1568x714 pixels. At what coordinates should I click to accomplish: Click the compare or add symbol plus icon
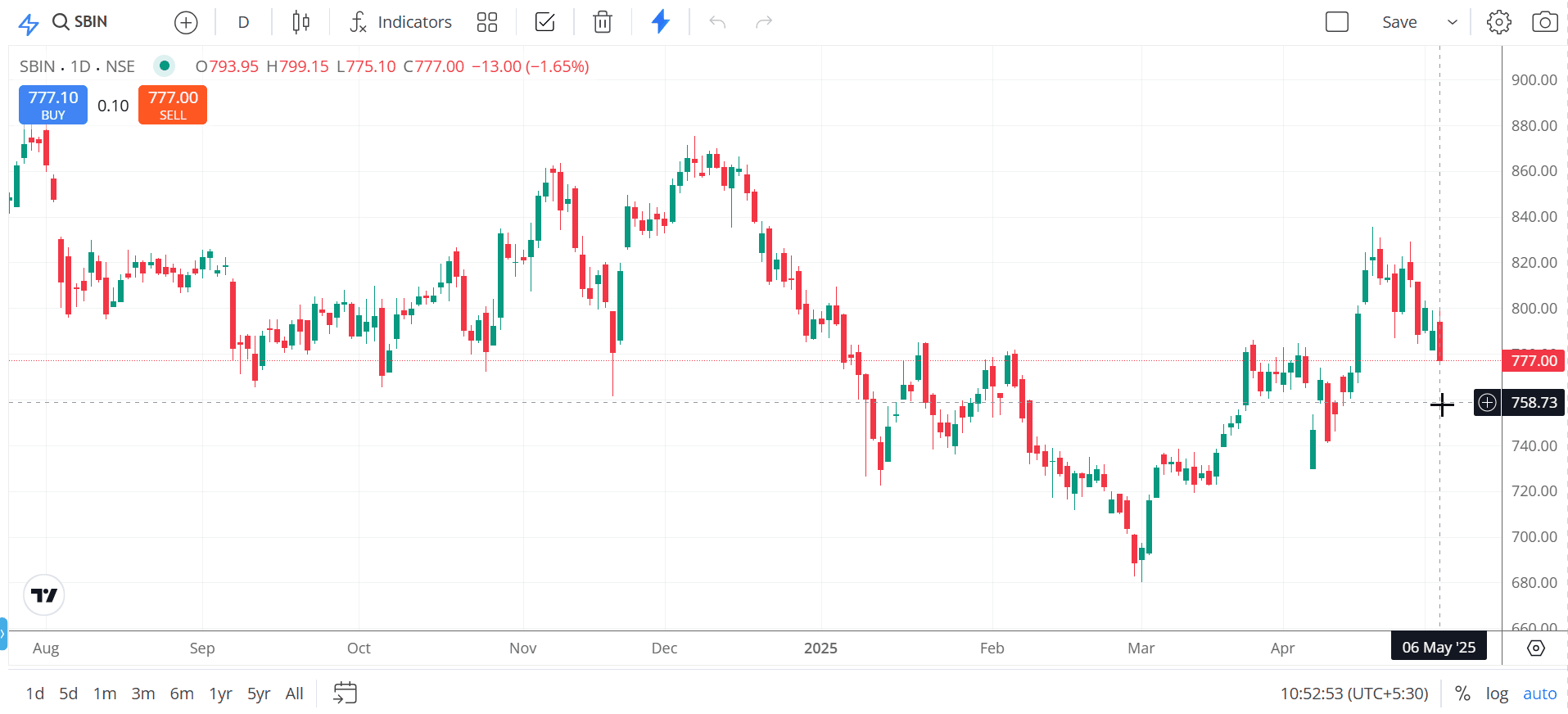coord(187,23)
